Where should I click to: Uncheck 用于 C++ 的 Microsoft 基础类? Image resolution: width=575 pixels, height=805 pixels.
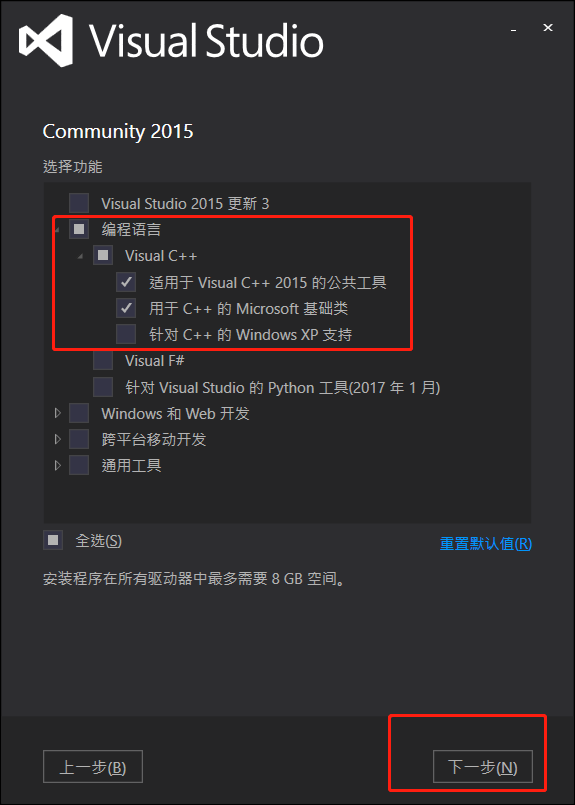point(126,308)
